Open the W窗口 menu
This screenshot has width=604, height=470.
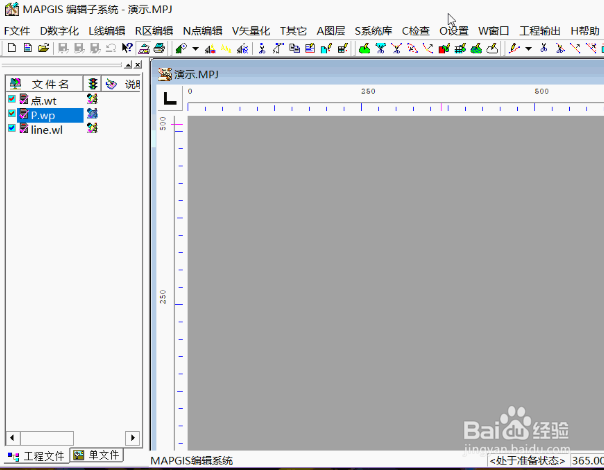coord(493,31)
